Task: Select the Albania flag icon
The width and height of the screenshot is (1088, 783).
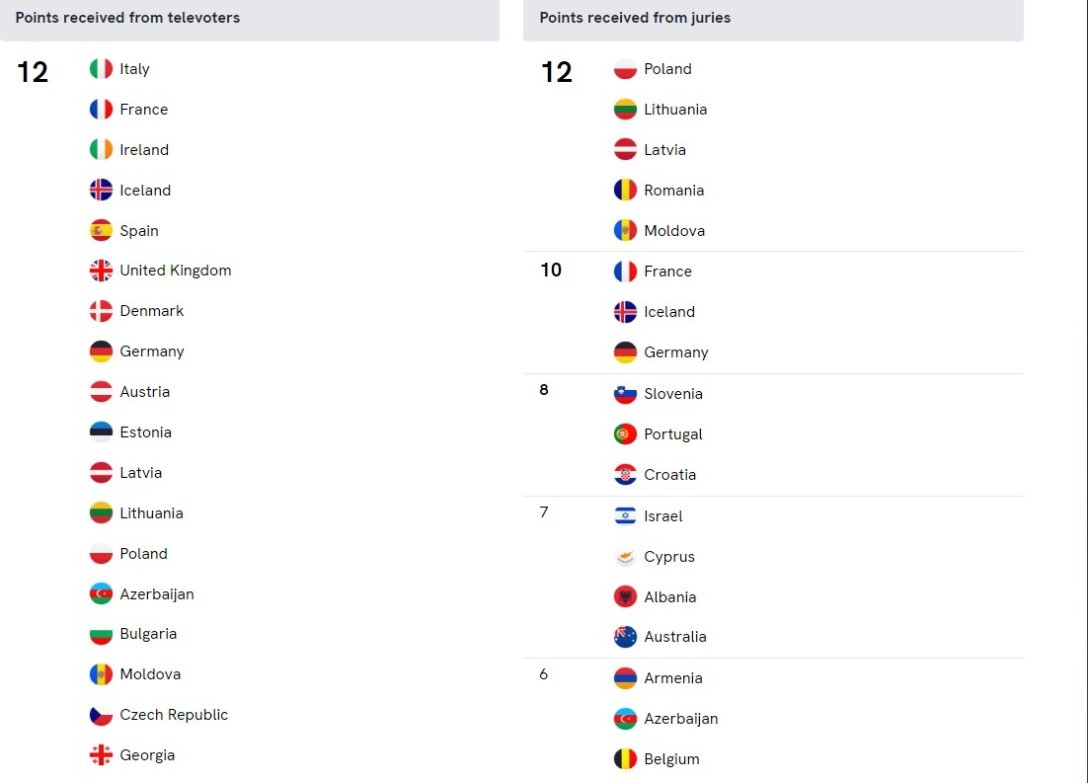Action: [x=625, y=597]
